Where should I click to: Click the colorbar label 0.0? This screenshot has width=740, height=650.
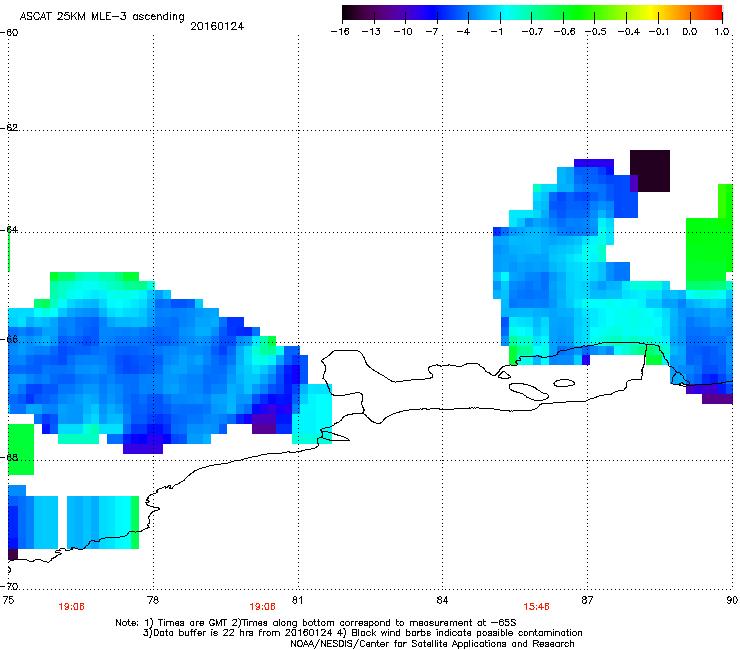[x=690, y=32]
